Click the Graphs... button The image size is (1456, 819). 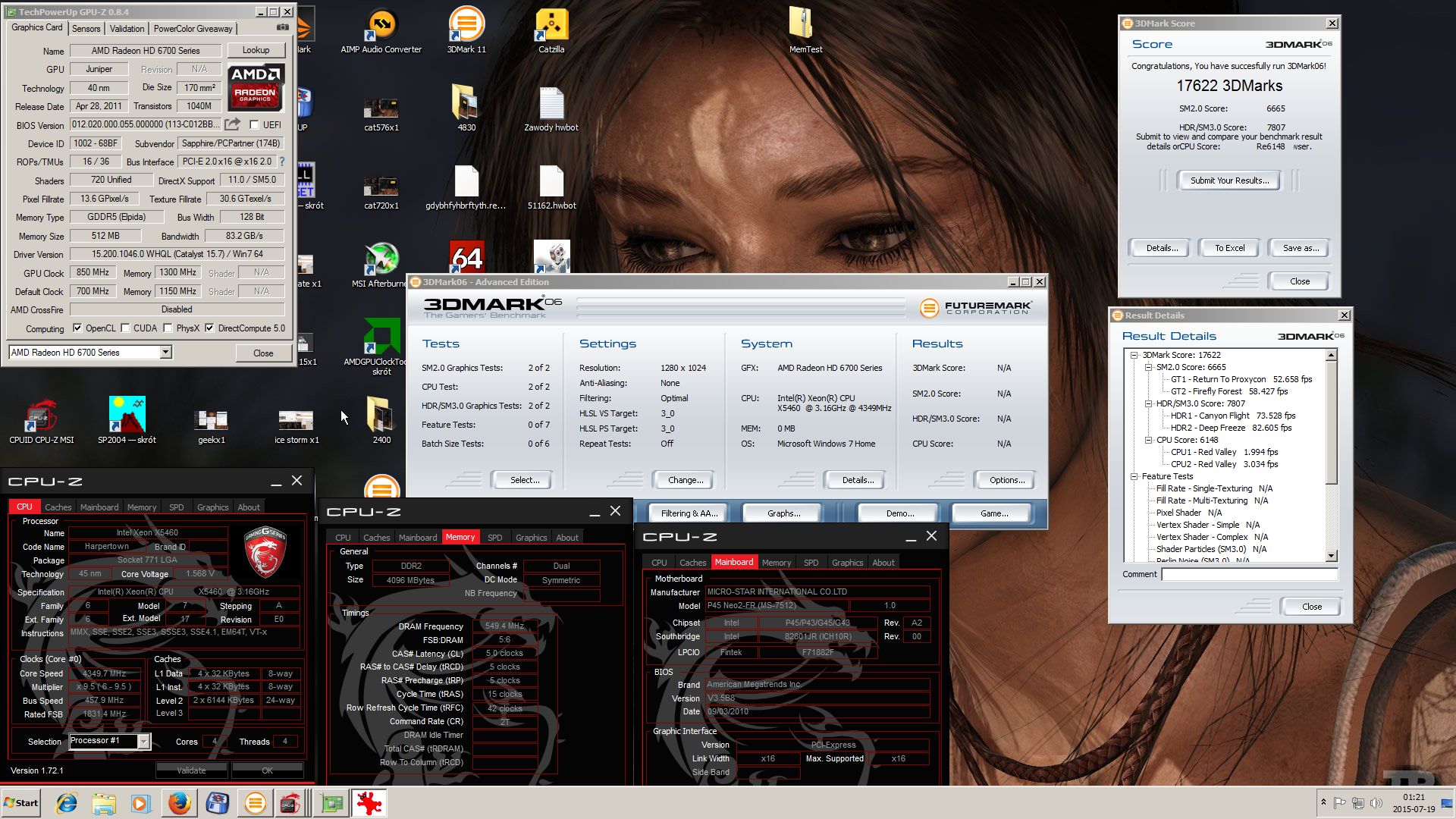click(x=783, y=513)
